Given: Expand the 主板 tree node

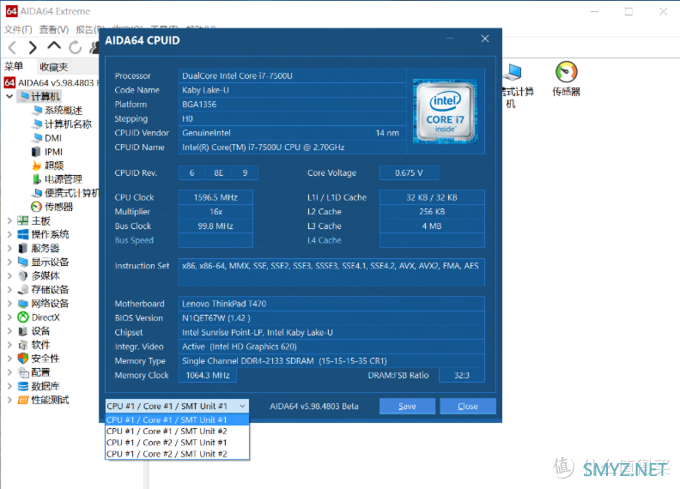Looking at the screenshot, I should pos(10,221).
